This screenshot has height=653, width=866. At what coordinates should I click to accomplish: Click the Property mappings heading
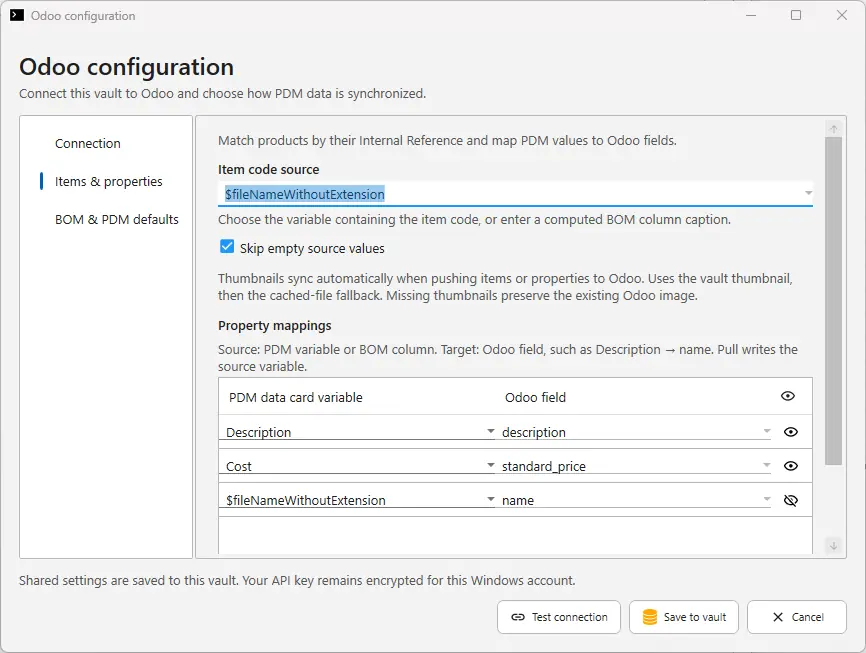tap(274, 325)
